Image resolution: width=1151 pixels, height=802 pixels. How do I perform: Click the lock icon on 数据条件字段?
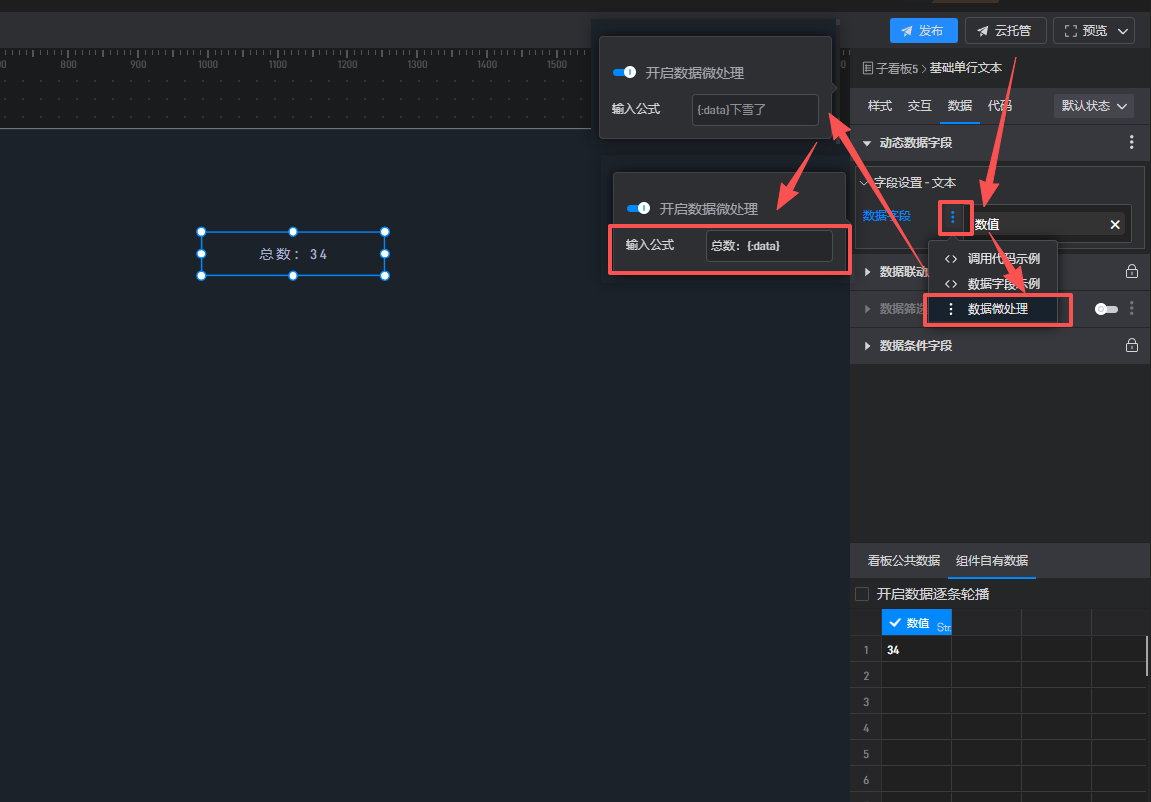point(1131,346)
